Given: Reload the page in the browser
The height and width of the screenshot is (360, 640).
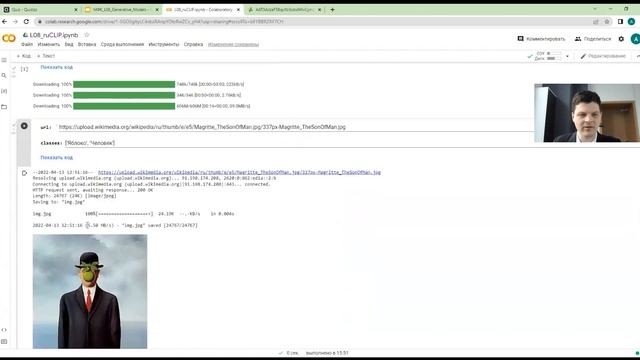Looking at the screenshot, I should tap(26, 21).
